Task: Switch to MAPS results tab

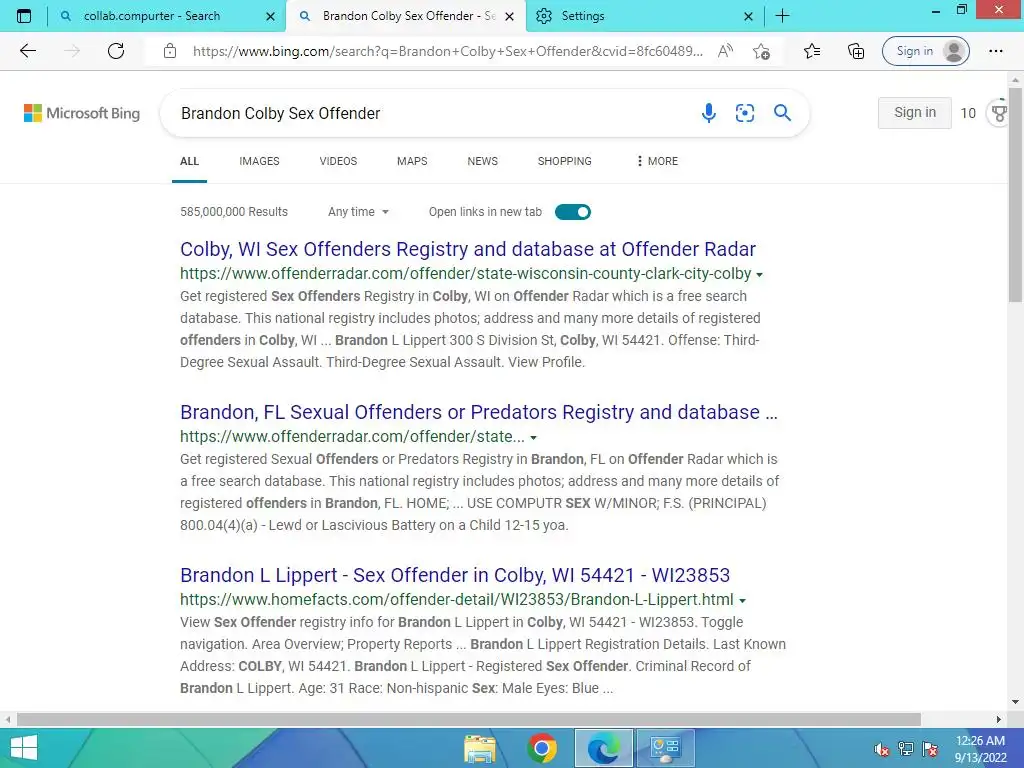Action: pyautogui.click(x=412, y=161)
